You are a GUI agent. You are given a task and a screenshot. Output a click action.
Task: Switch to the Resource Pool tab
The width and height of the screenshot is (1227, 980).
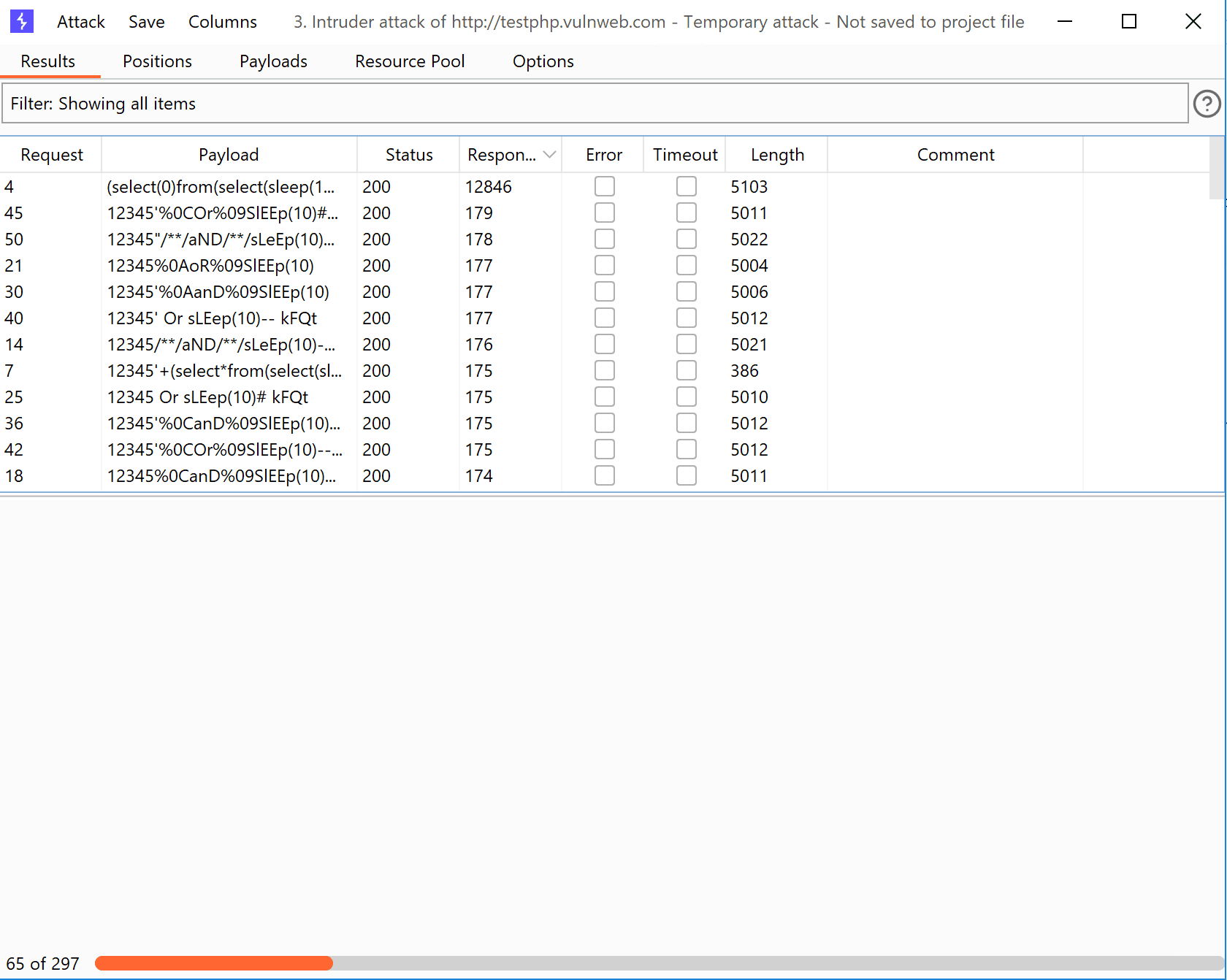coord(410,61)
